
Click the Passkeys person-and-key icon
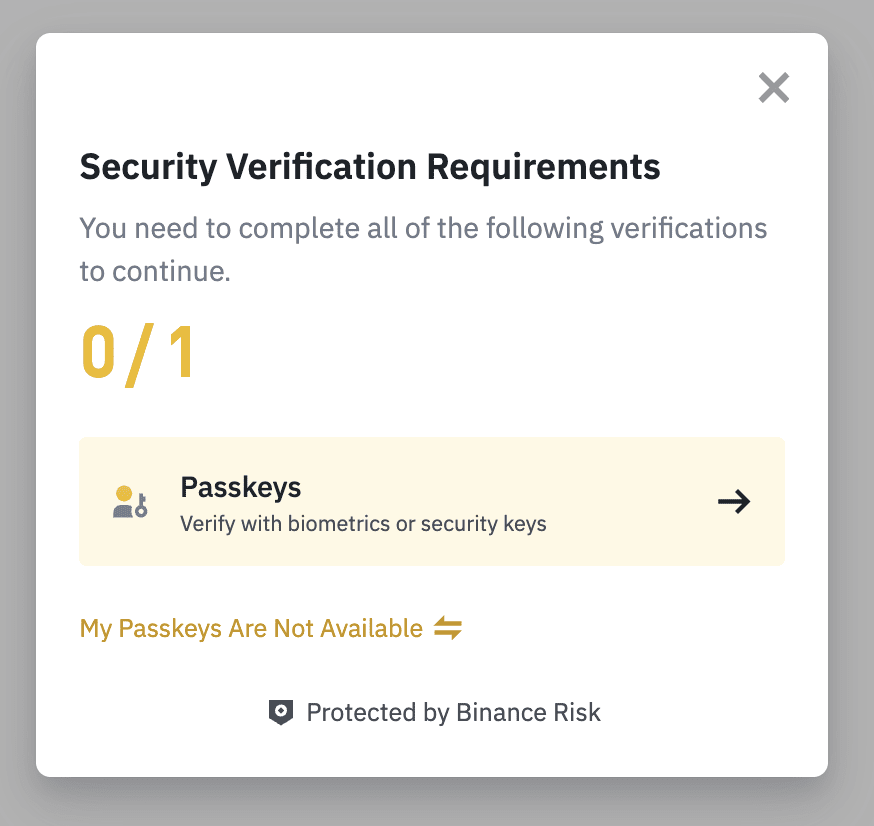point(130,501)
